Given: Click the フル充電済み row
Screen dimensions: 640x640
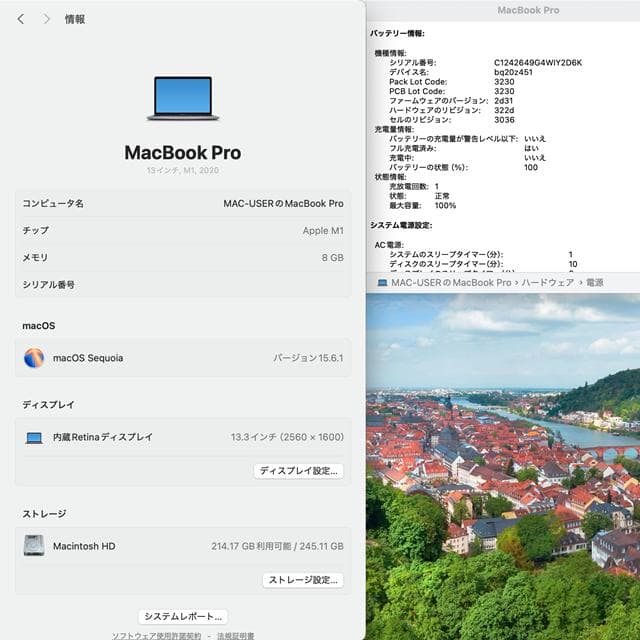Looking at the screenshot, I should tap(464, 148).
